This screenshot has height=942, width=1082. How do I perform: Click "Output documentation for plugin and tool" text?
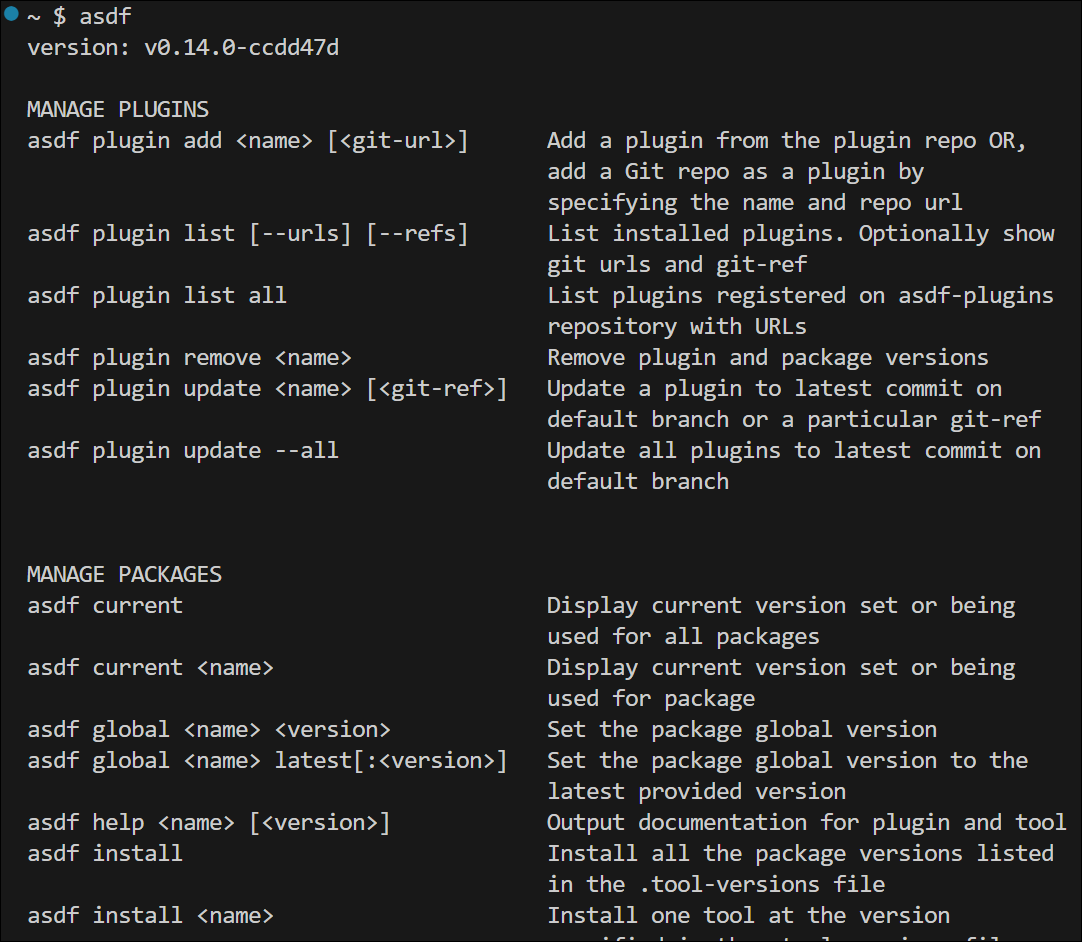(806, 822)
